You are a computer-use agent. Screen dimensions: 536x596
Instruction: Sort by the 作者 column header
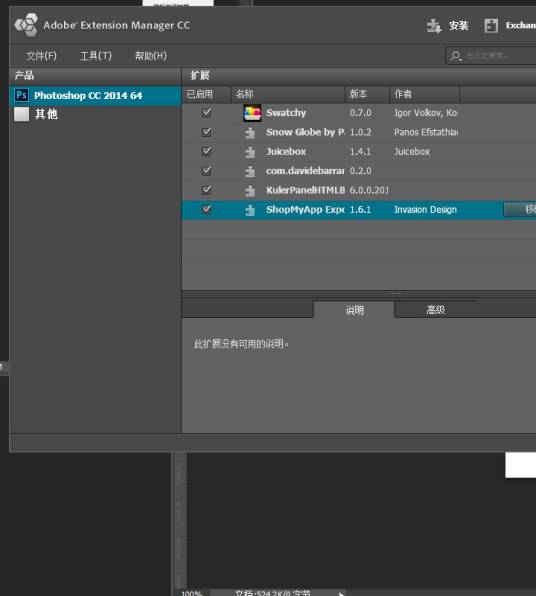[x=425, y=94]
